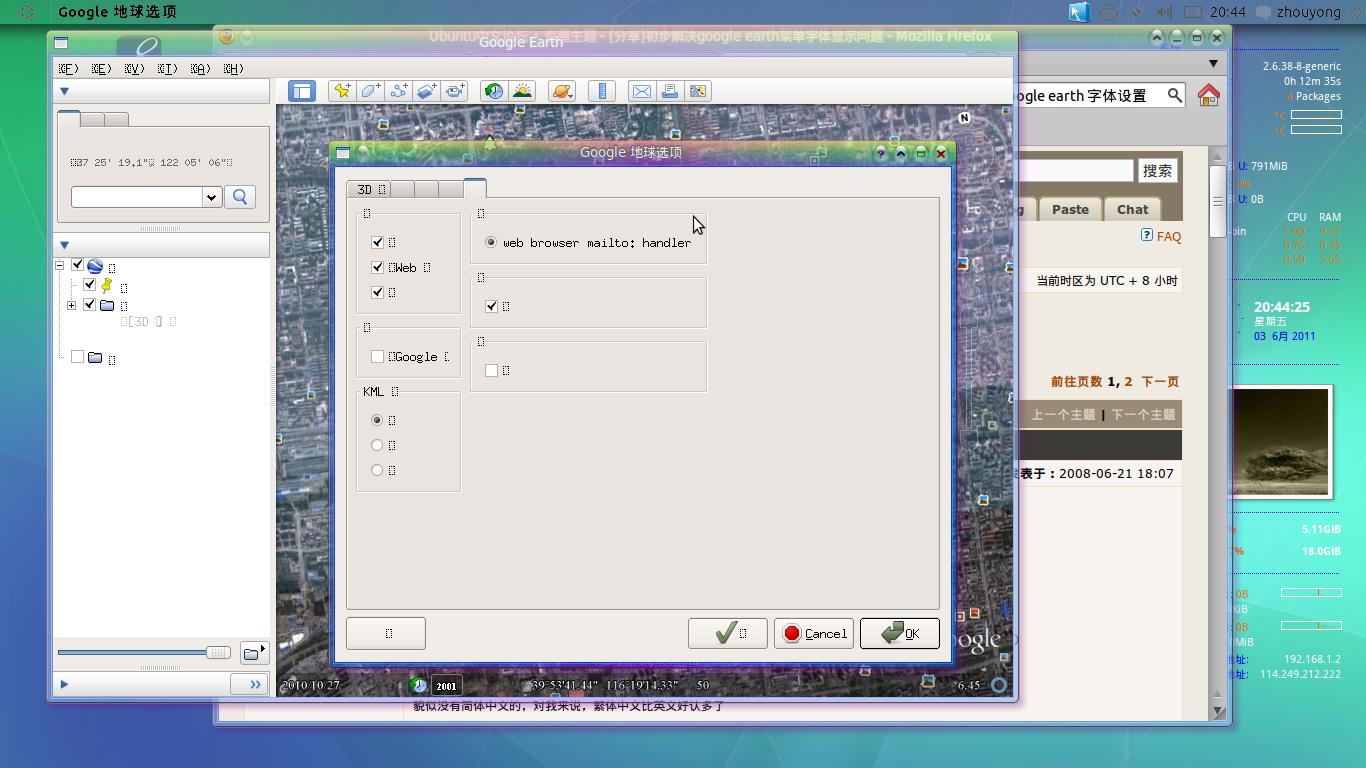Collapse the search panel with the blue triangle

64,91
